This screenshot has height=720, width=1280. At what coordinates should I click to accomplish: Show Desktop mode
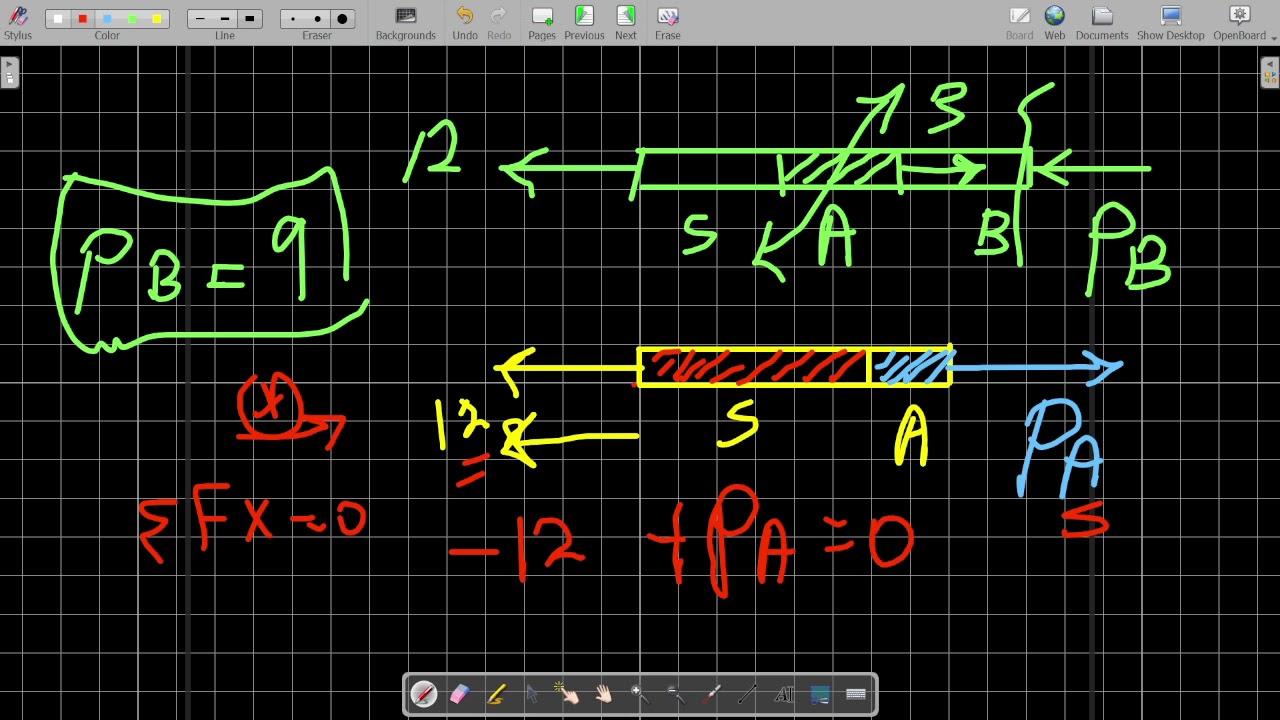[x=1171, y=23]
